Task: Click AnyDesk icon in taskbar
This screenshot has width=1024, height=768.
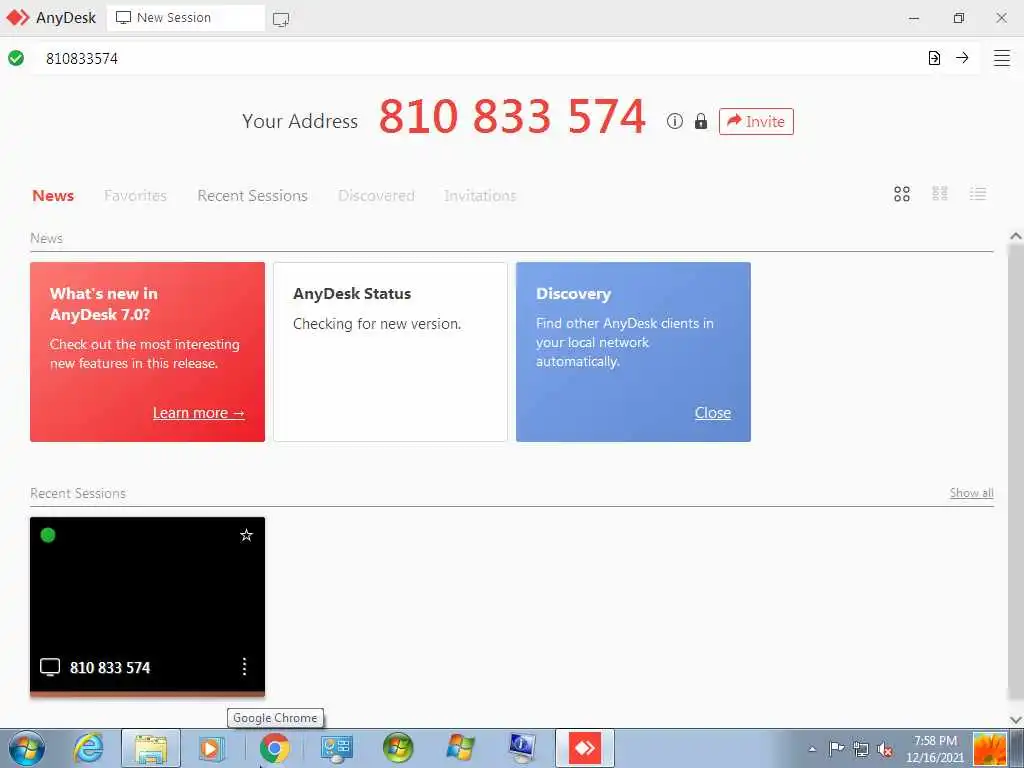Action: click(584, 748)
